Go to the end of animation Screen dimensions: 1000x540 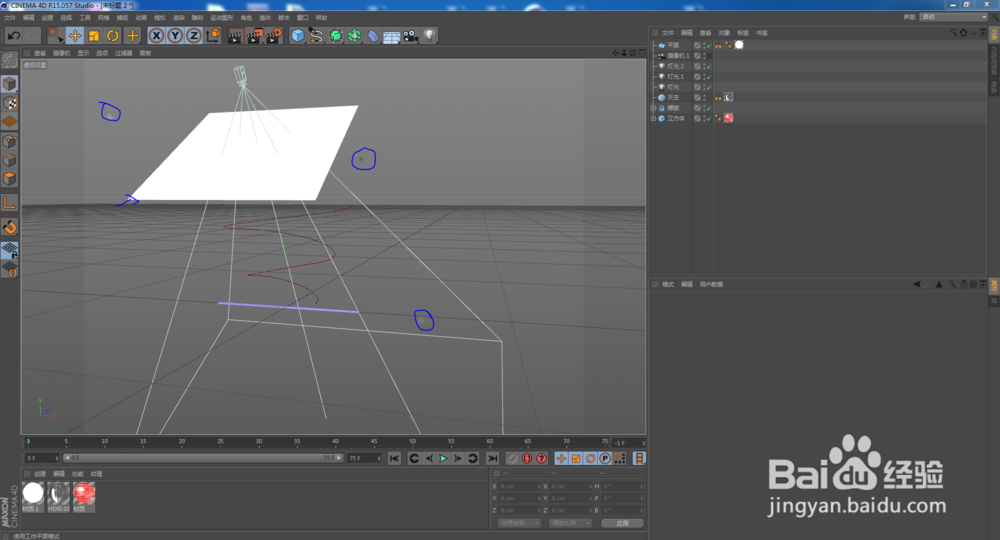[492, 458]
